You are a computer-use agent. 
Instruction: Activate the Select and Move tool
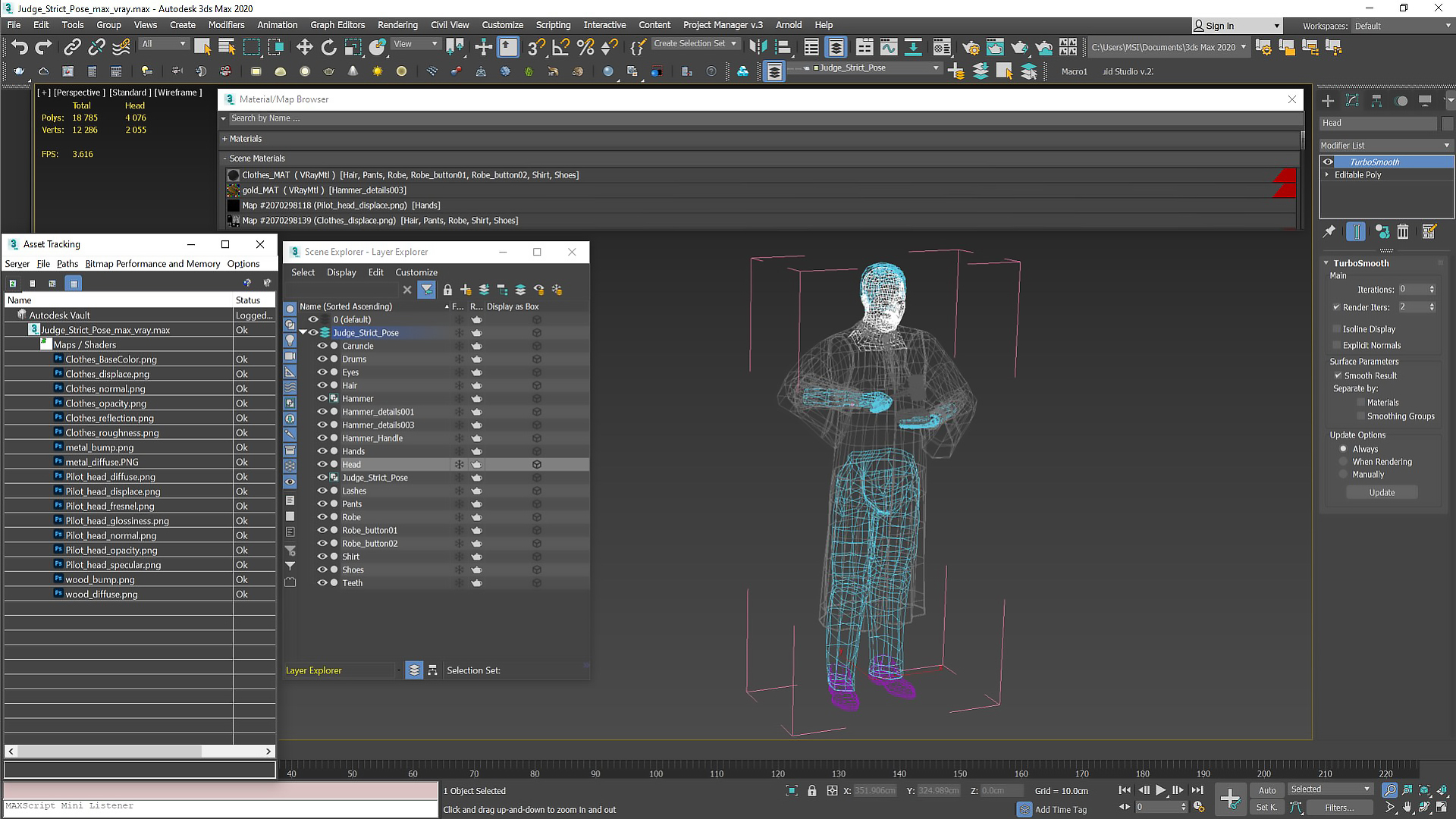point(304,47)
